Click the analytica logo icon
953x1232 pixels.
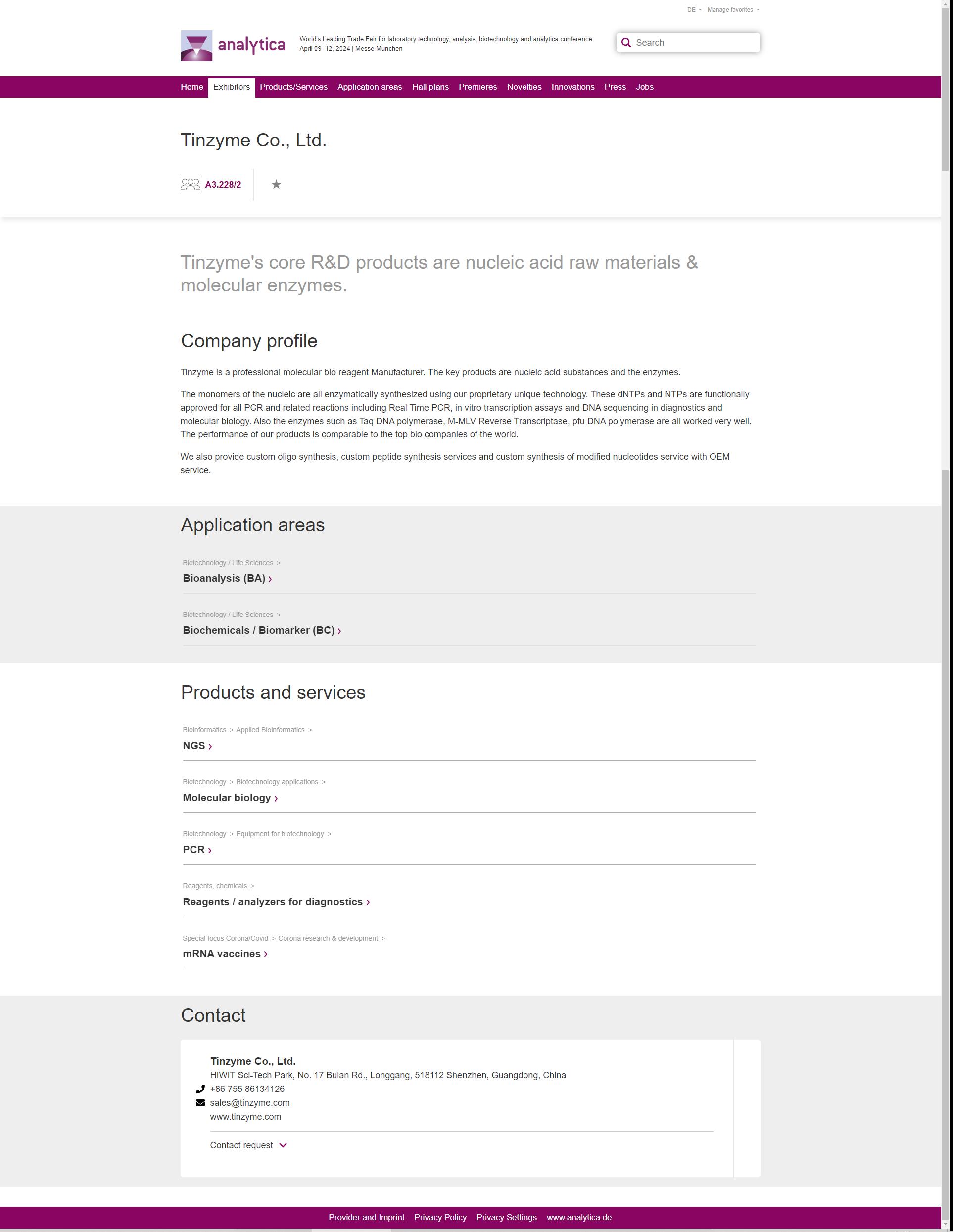point(196,46)
